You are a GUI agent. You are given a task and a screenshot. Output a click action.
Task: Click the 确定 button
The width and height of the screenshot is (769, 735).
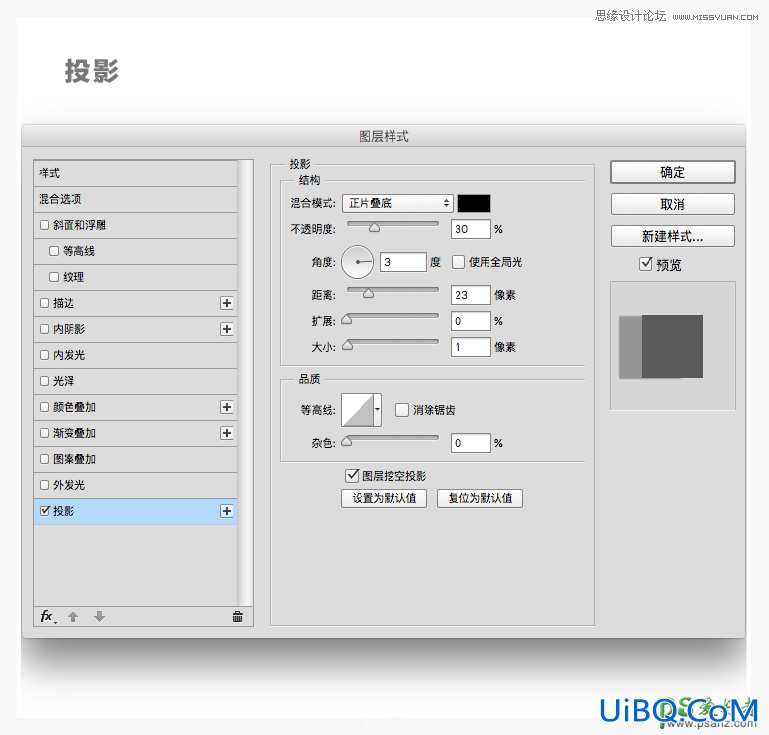click(672, 172)
